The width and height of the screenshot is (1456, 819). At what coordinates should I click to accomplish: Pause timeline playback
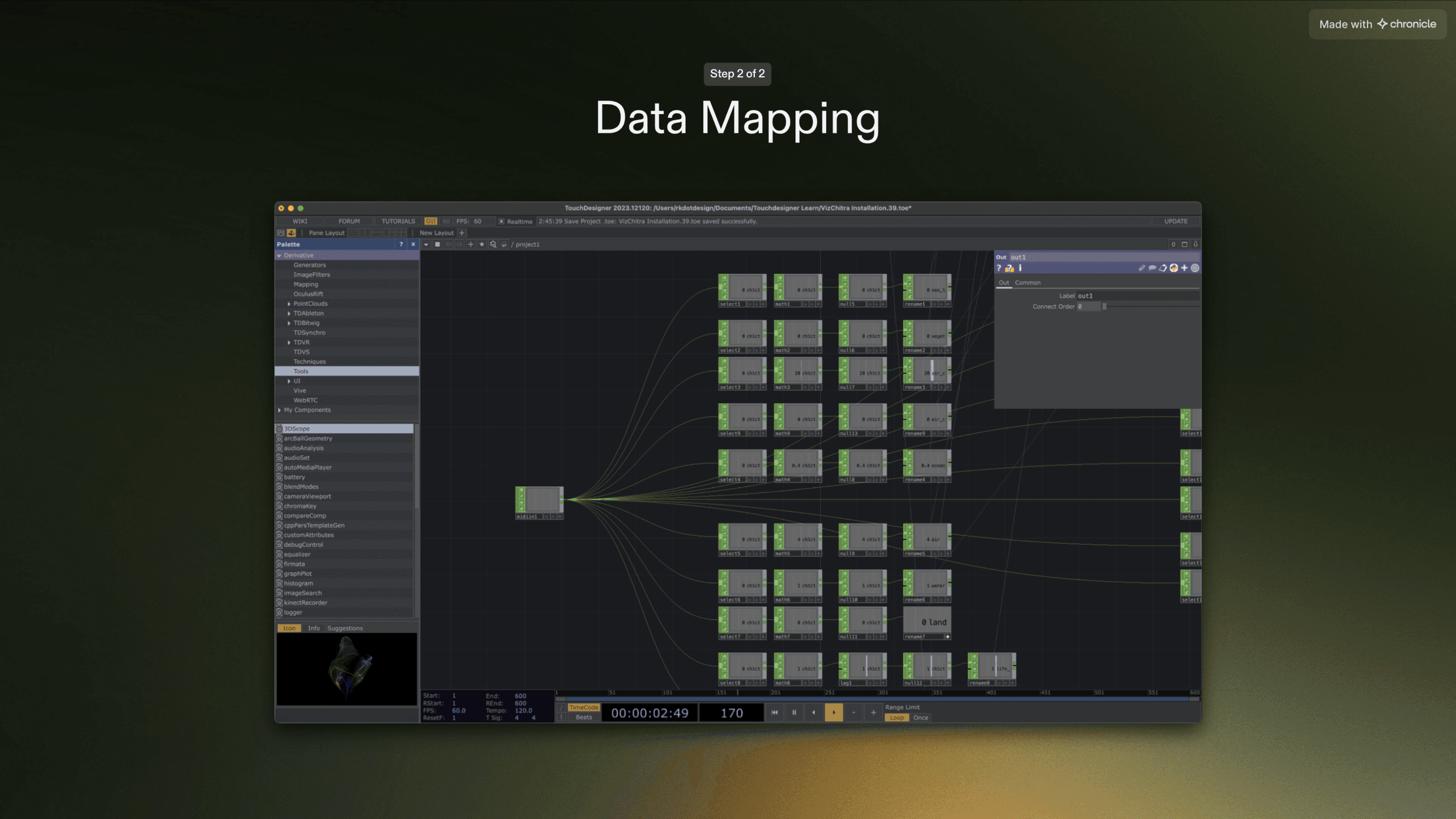[794, 713]
